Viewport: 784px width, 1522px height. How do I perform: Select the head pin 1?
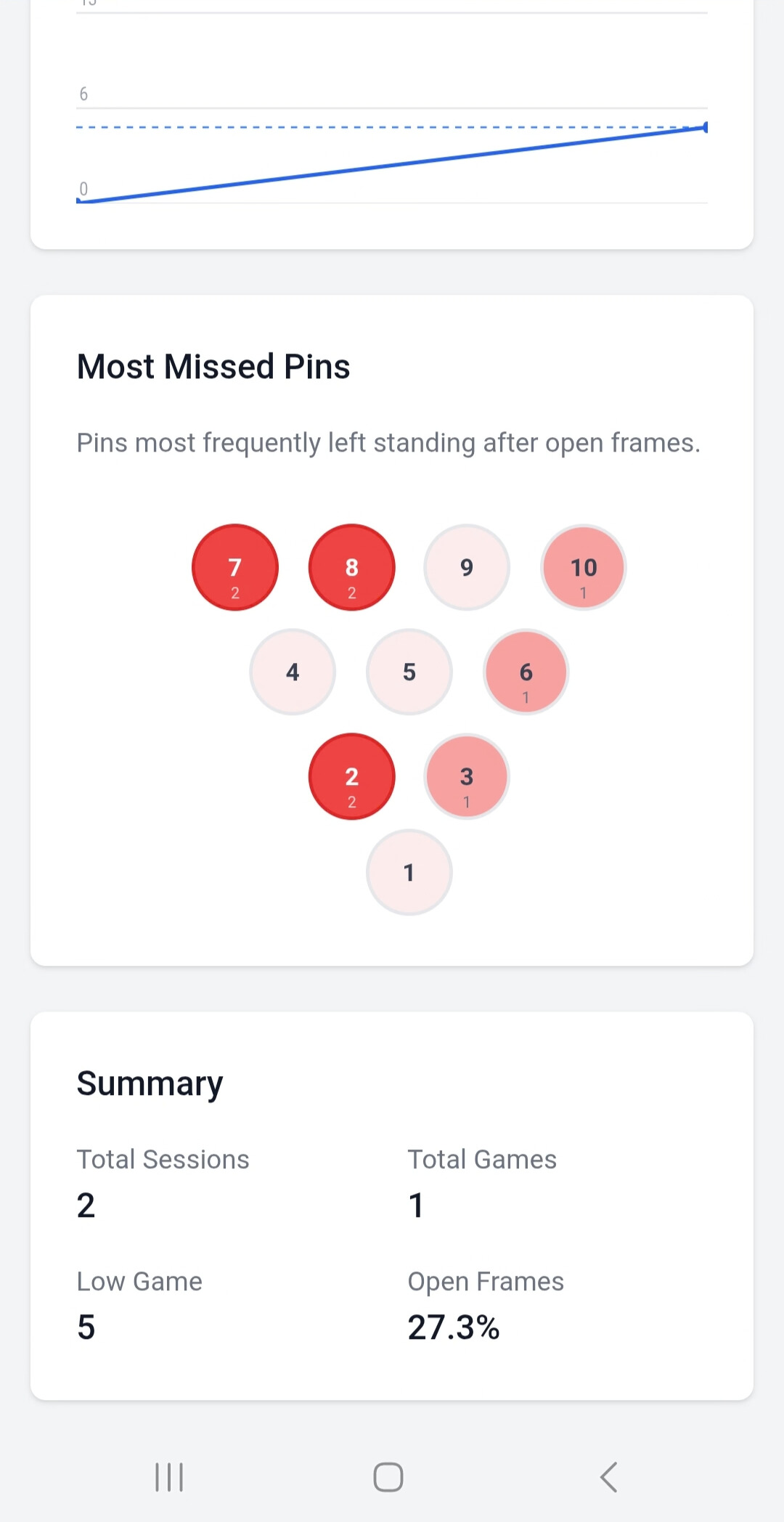(x=409, y=874)
